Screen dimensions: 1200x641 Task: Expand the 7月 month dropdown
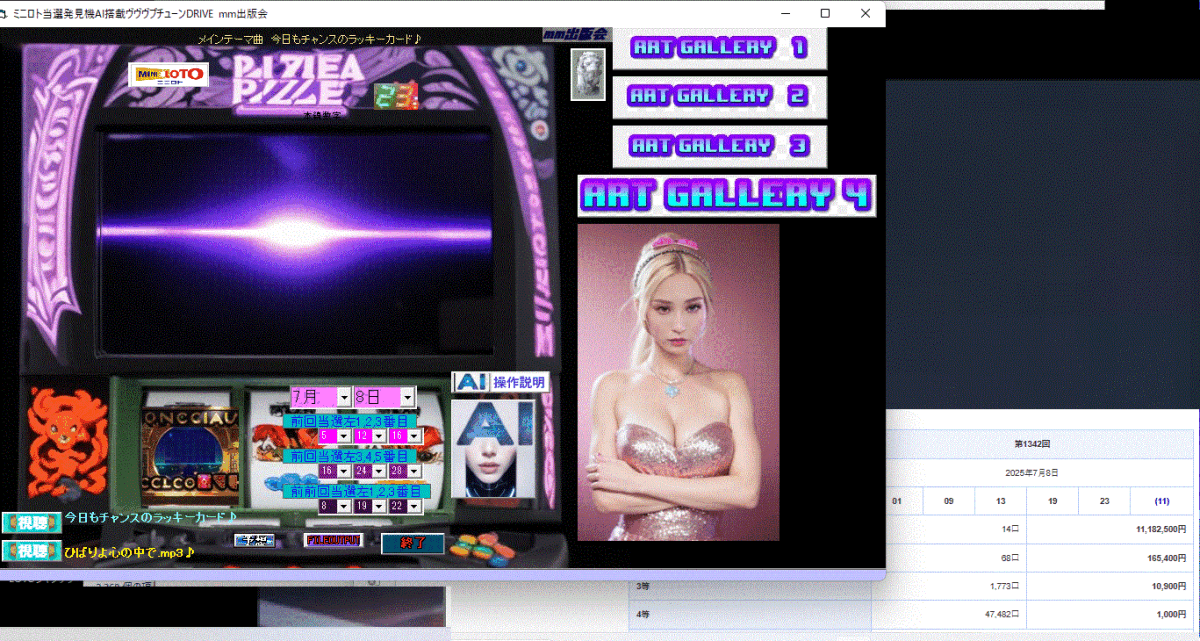coord(344,397)
